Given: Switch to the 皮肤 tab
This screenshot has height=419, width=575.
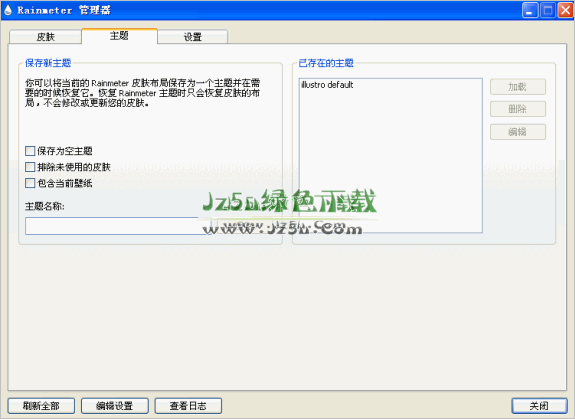Looking at the screenshot, I should 45,37.
